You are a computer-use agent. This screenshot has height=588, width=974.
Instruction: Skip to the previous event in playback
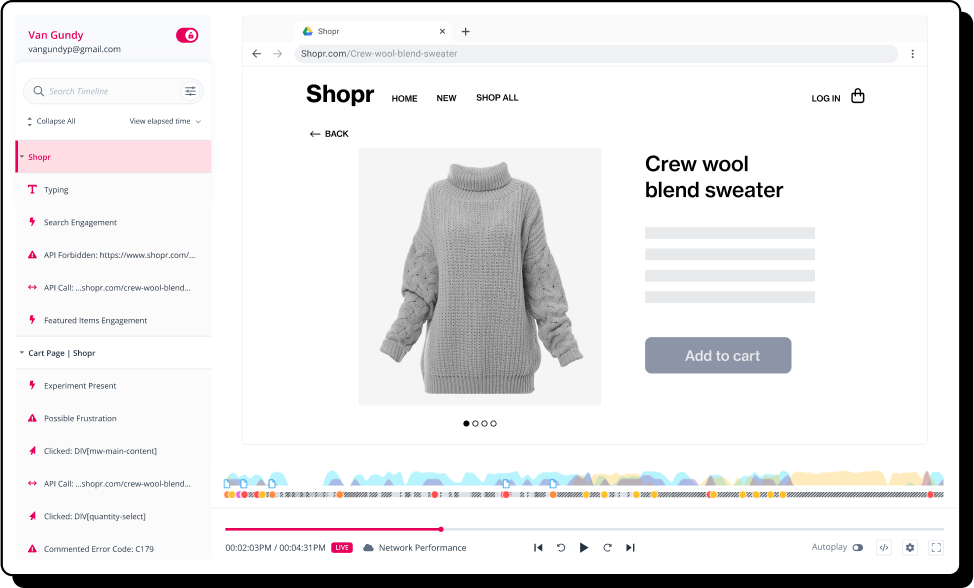pyautogui.click(x=538, y=548)
